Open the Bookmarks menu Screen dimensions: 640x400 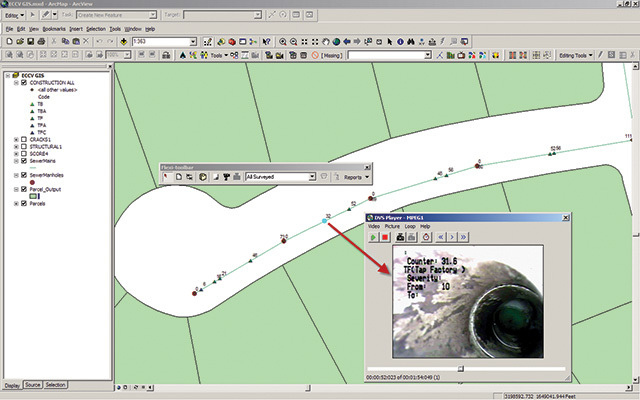click(x=52, y=29)
